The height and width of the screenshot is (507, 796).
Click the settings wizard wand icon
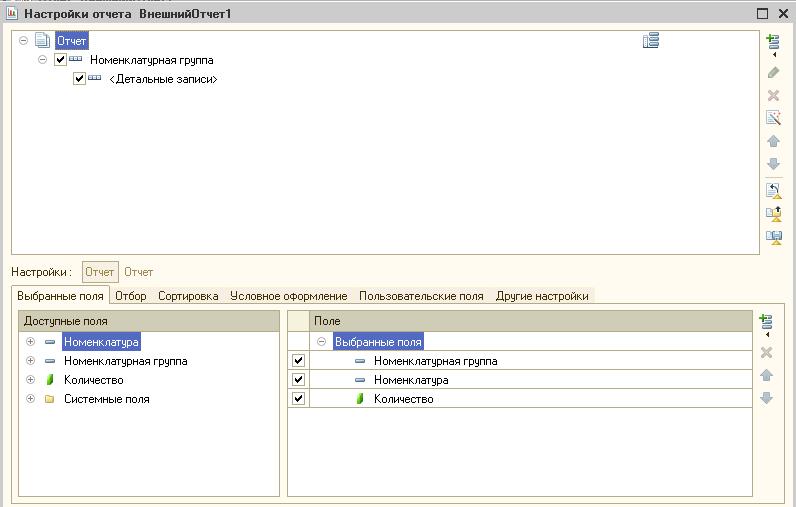(x=773, y=118)
